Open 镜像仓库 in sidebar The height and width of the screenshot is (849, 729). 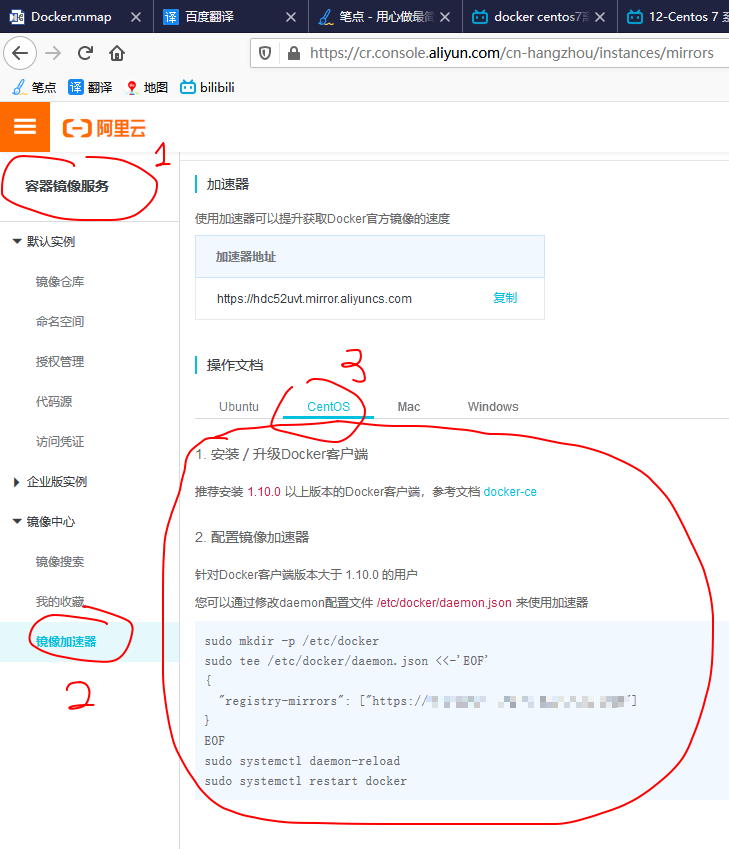coord(60,282)
